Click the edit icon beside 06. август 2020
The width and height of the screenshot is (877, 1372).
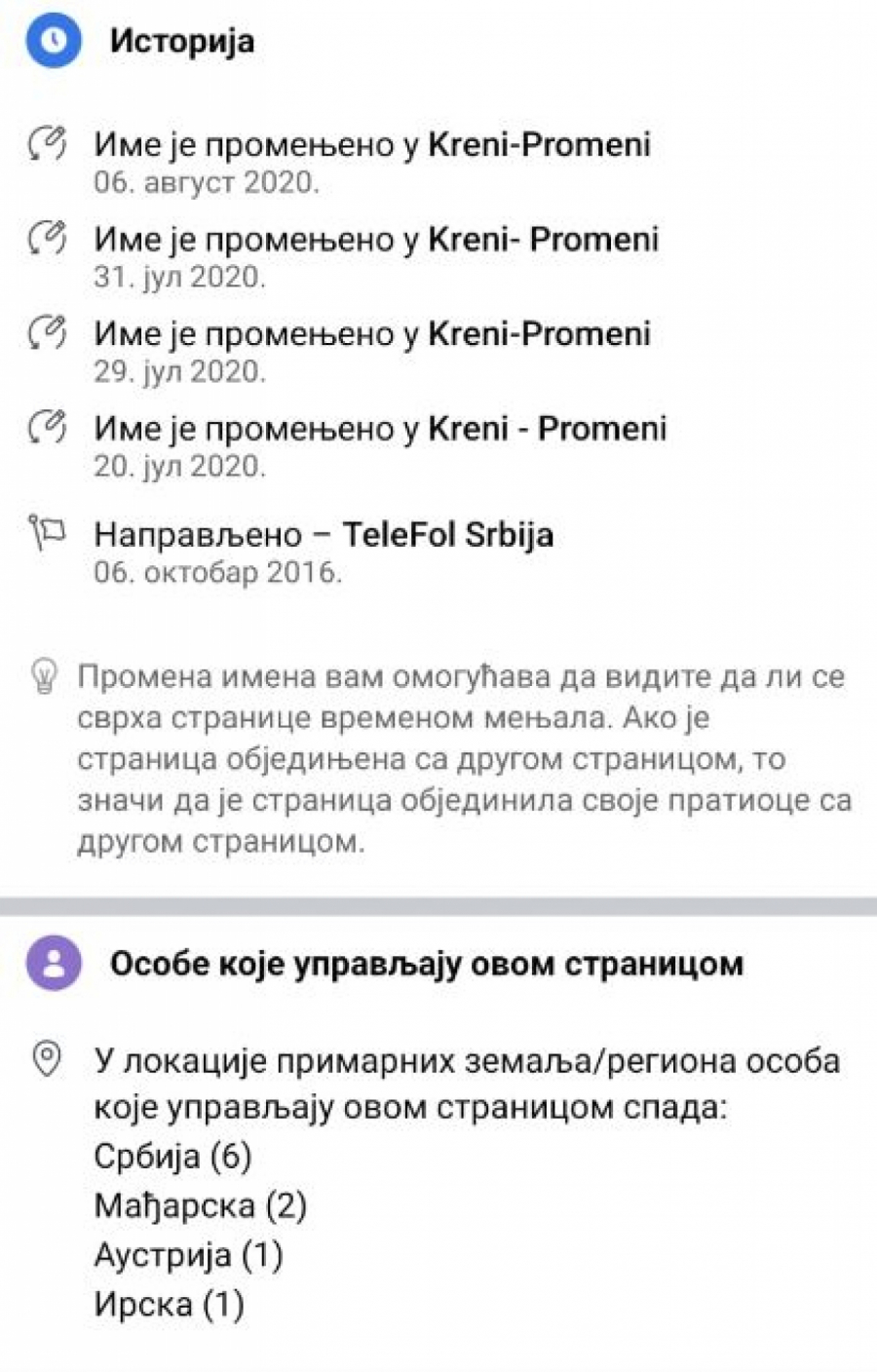click(x=46, y=145)
